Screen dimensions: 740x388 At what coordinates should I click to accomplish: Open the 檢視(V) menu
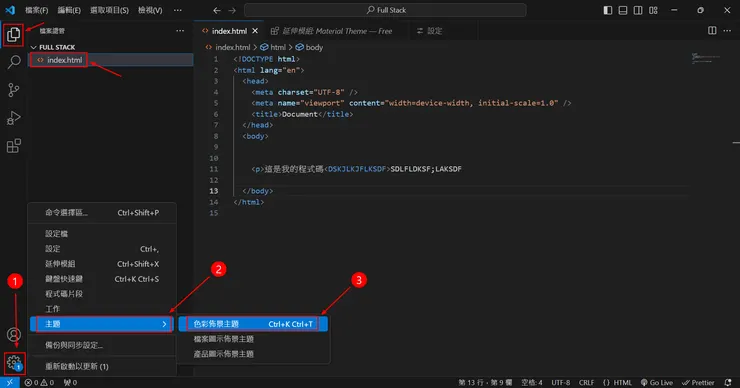150,10
